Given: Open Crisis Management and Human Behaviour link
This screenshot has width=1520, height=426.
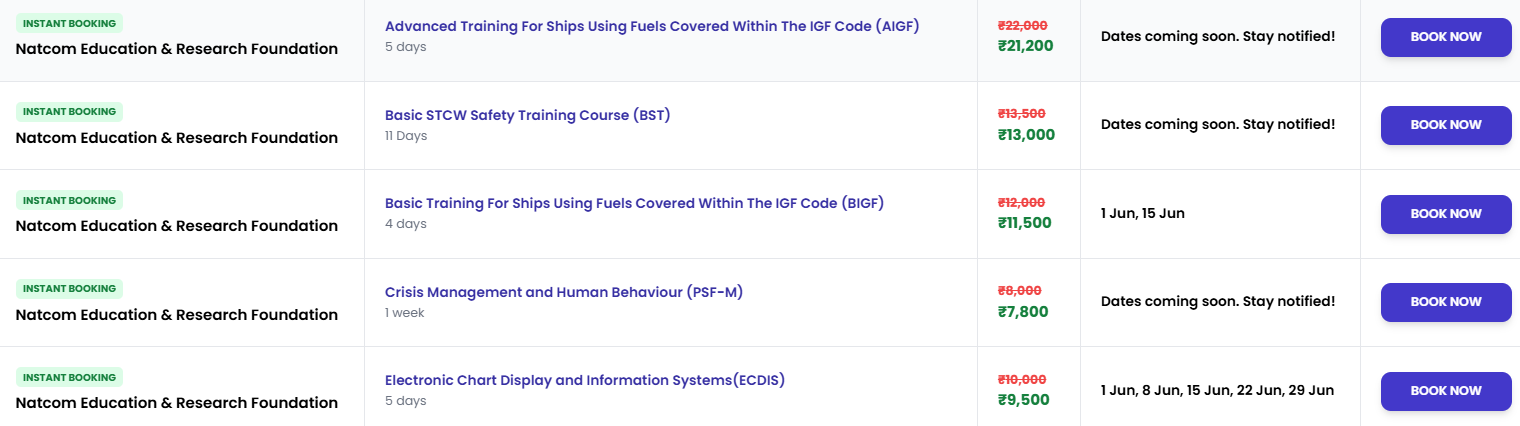Looking at the screenshot, I should [564, 292].
